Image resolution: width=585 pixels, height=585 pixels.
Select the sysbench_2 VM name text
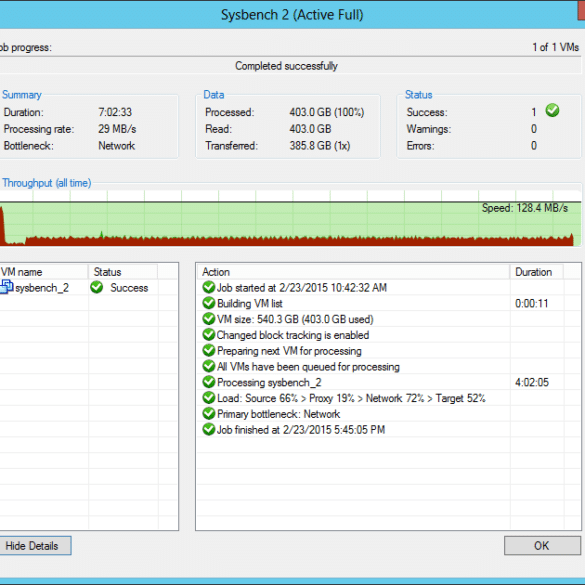[42, 288]
